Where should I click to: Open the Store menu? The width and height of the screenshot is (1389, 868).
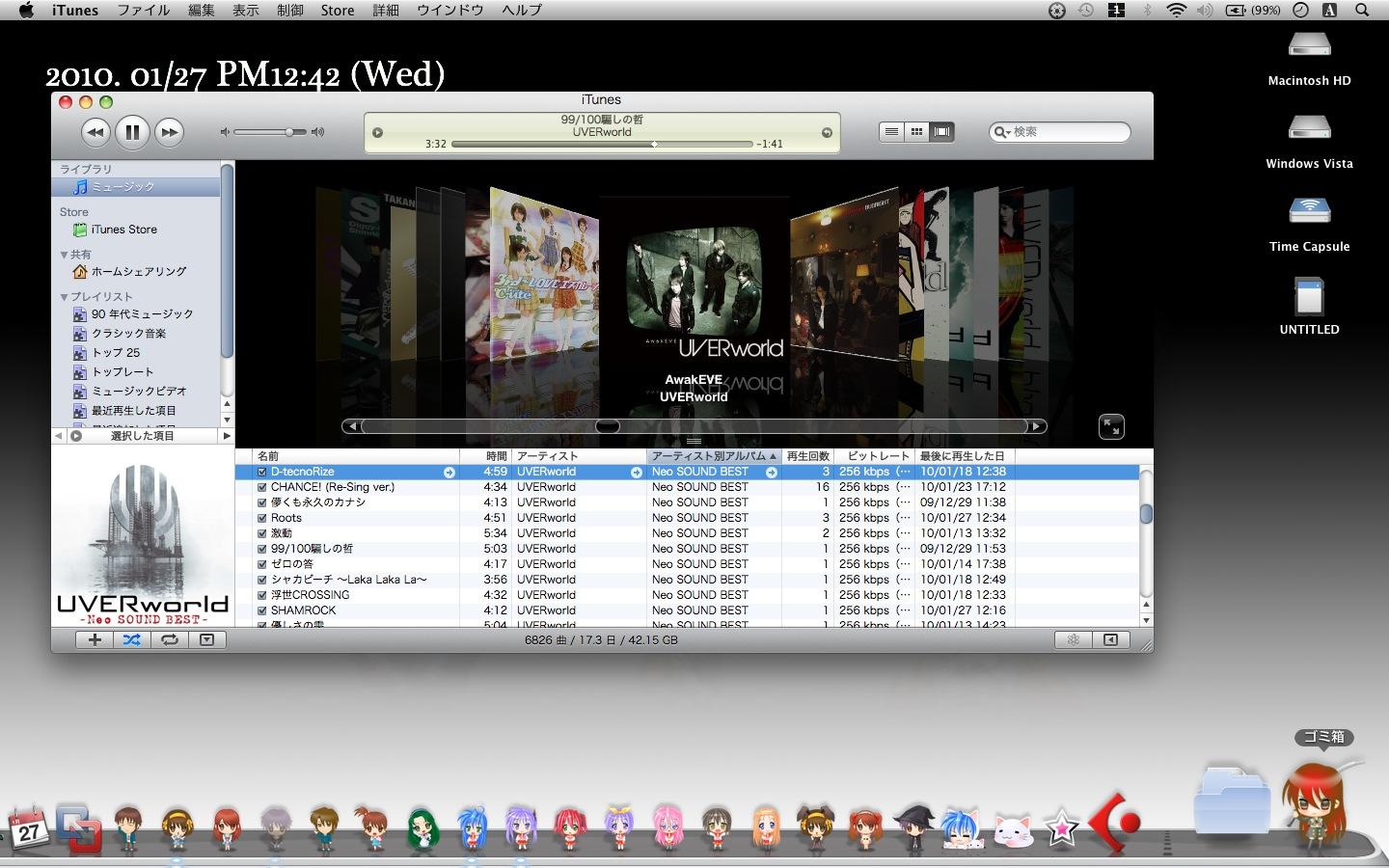[338, 11]
